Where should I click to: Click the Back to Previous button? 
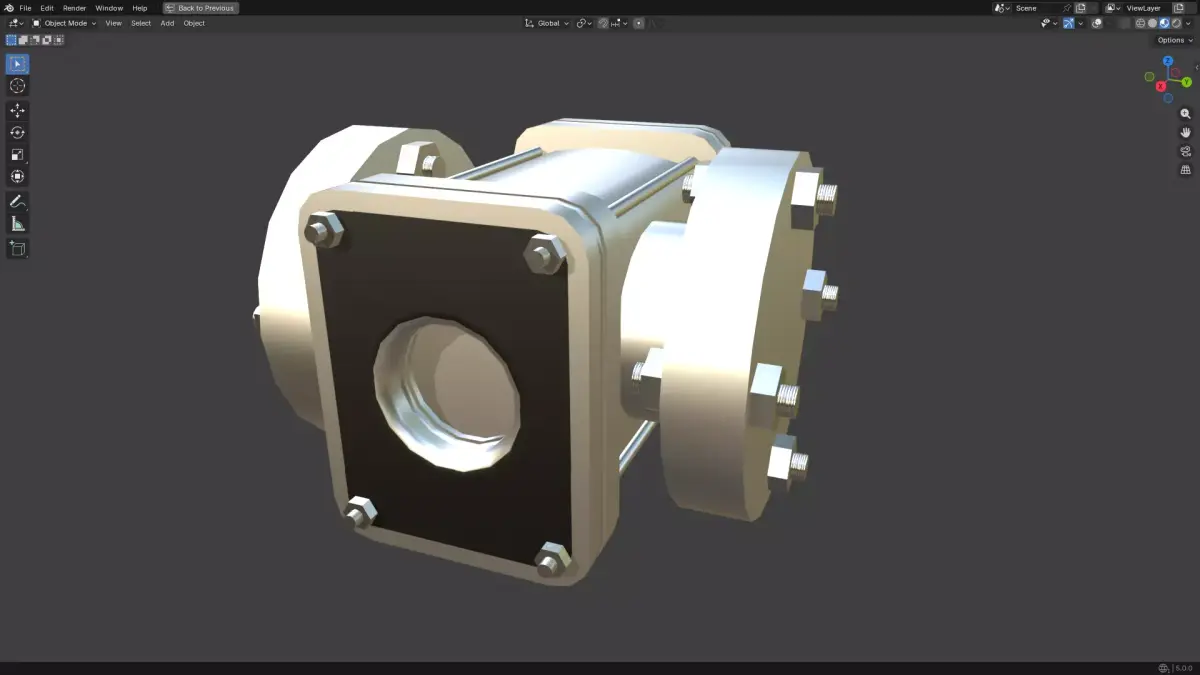(x=201, y=8)
